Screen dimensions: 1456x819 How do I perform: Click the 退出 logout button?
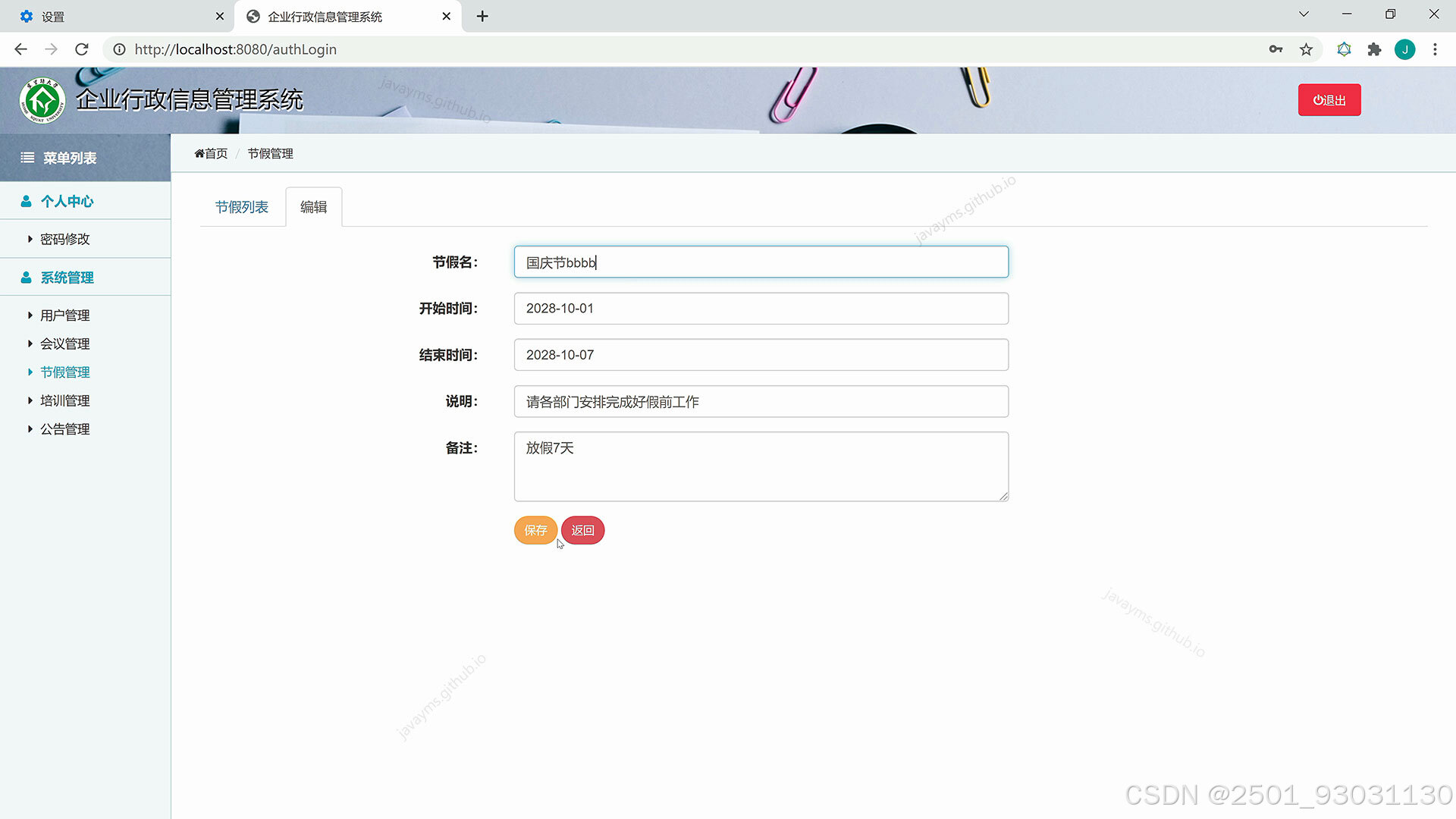point(1329,100)
